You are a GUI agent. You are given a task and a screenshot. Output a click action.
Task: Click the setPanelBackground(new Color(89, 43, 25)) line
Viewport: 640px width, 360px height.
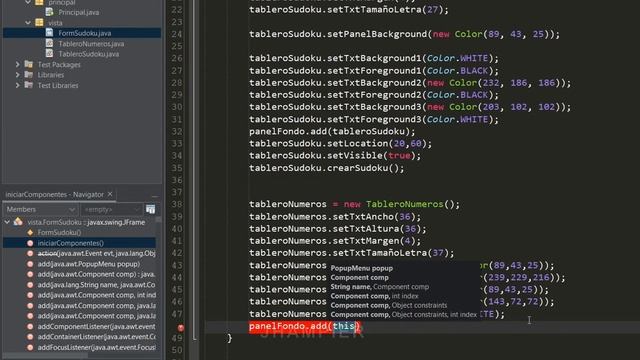pos(404,34)
